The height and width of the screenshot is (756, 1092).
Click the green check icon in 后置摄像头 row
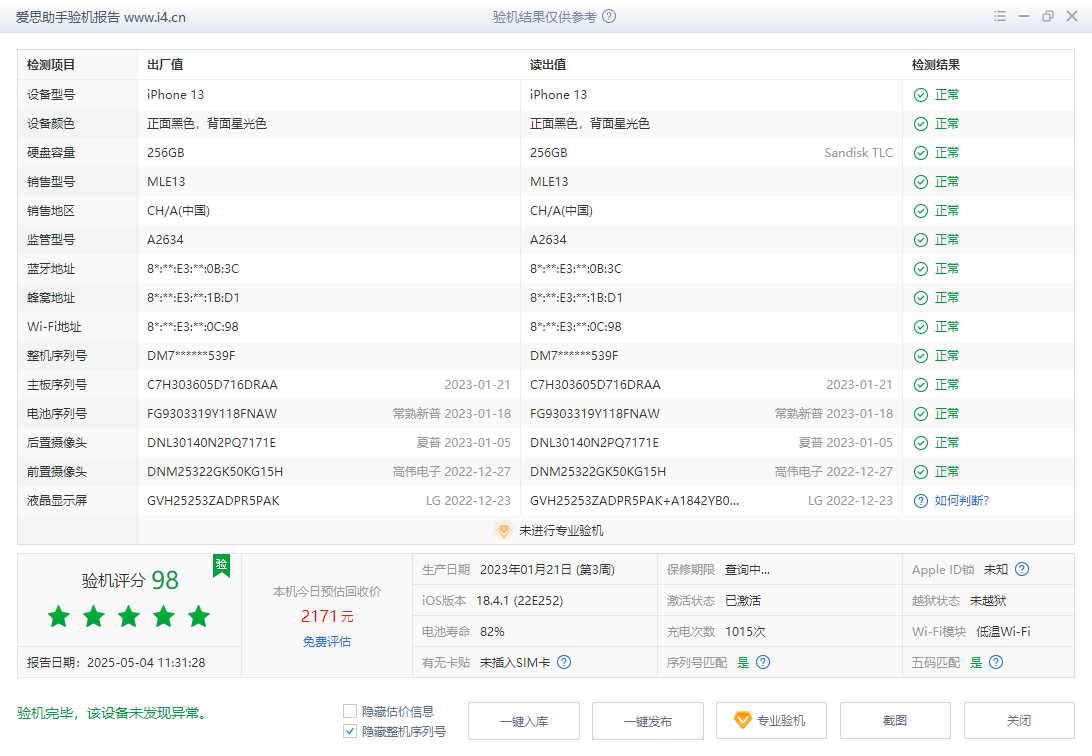tap(921, 443)
